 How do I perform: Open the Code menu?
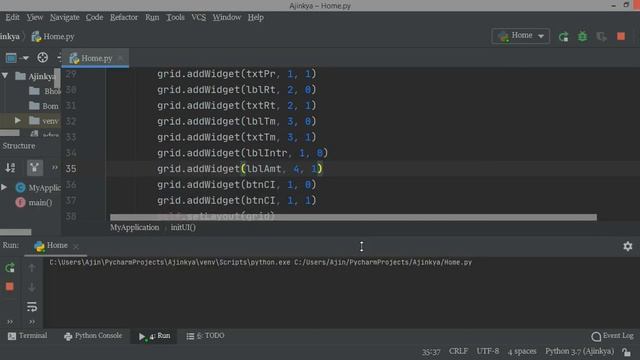[94, 17]
